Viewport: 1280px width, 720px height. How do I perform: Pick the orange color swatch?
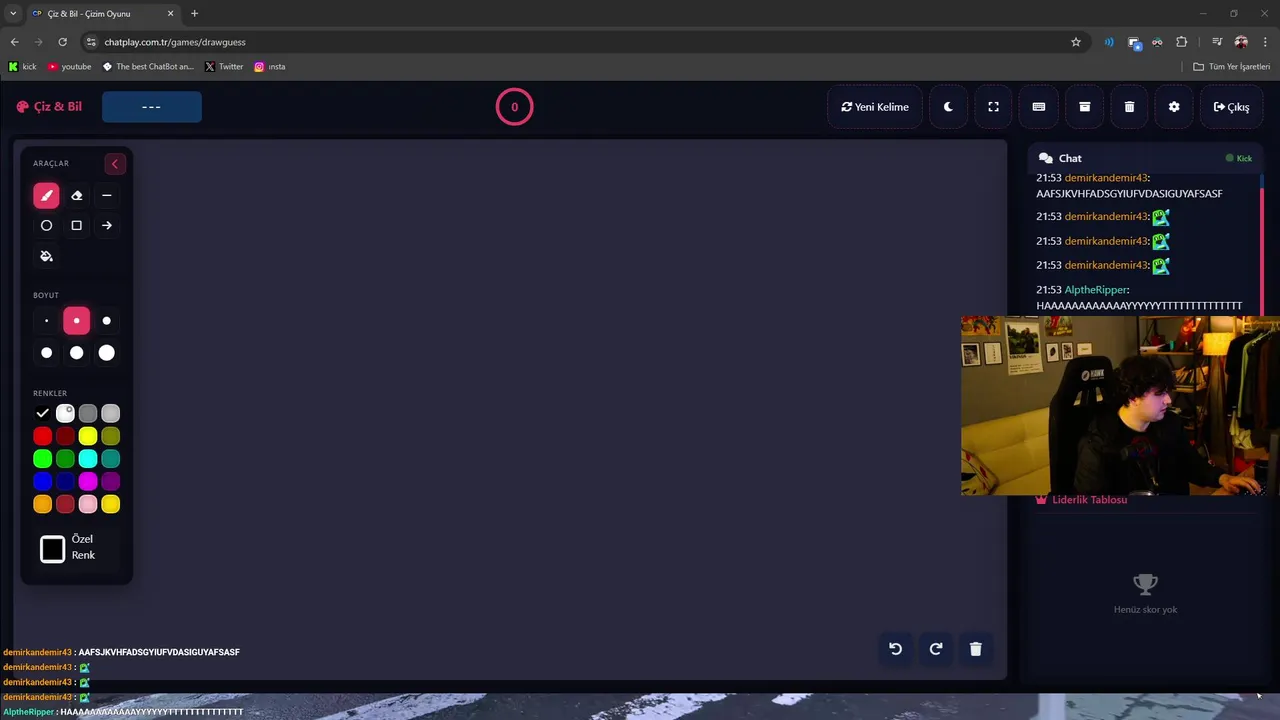[42, 504]
